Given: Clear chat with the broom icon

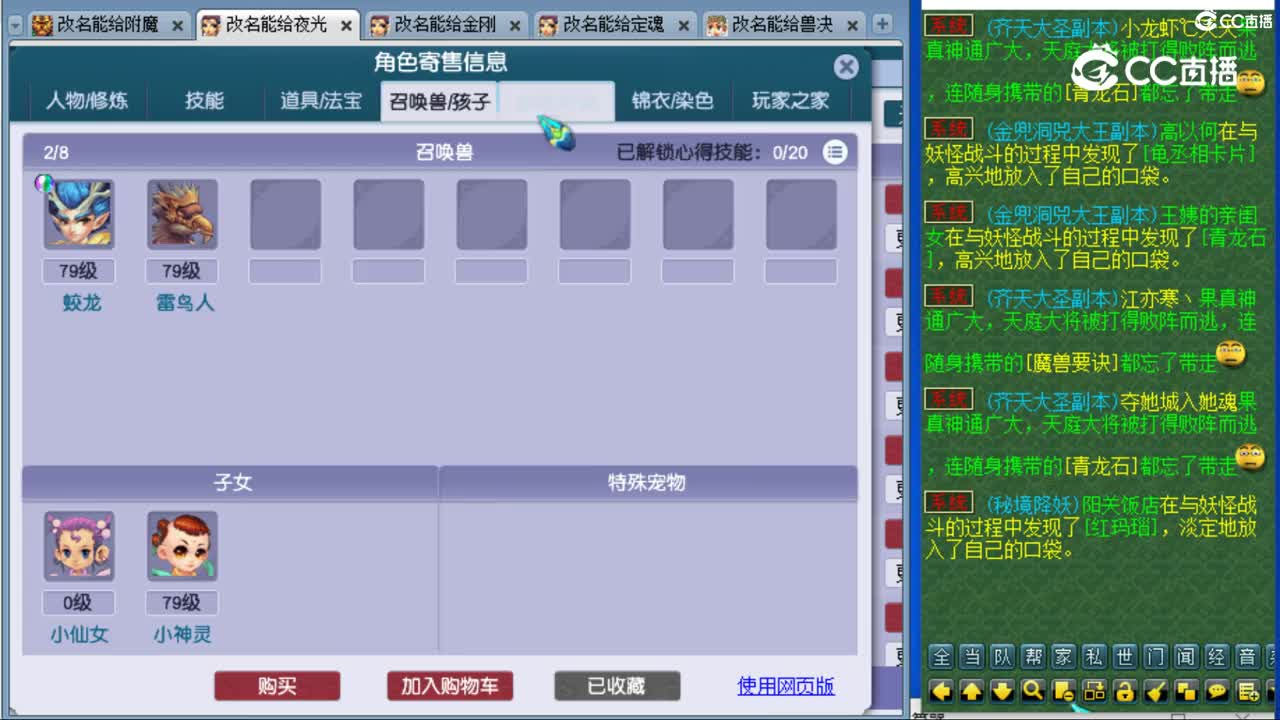Looking at the screenshot, I should (1156, 690).
